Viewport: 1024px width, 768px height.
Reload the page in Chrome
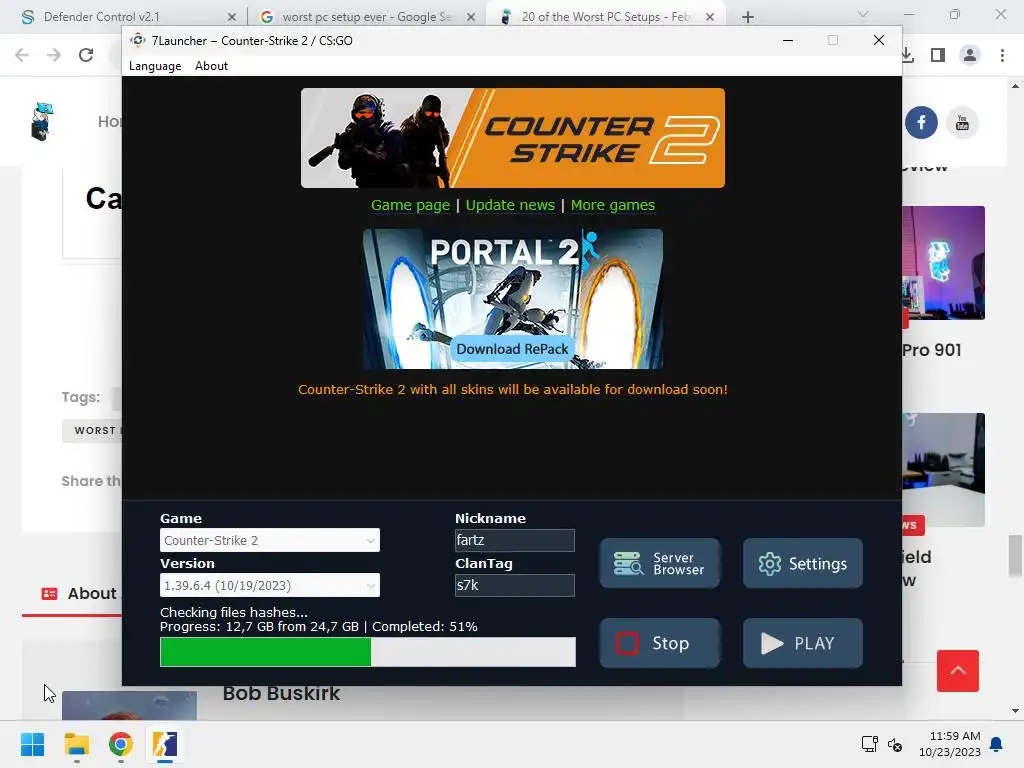click(86, 55)
